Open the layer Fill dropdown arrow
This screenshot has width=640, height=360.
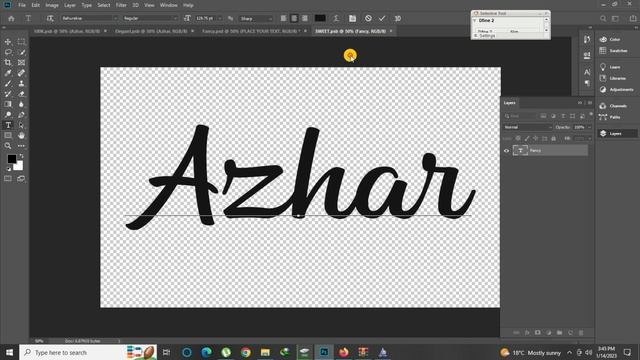click(x=589, y=138)
